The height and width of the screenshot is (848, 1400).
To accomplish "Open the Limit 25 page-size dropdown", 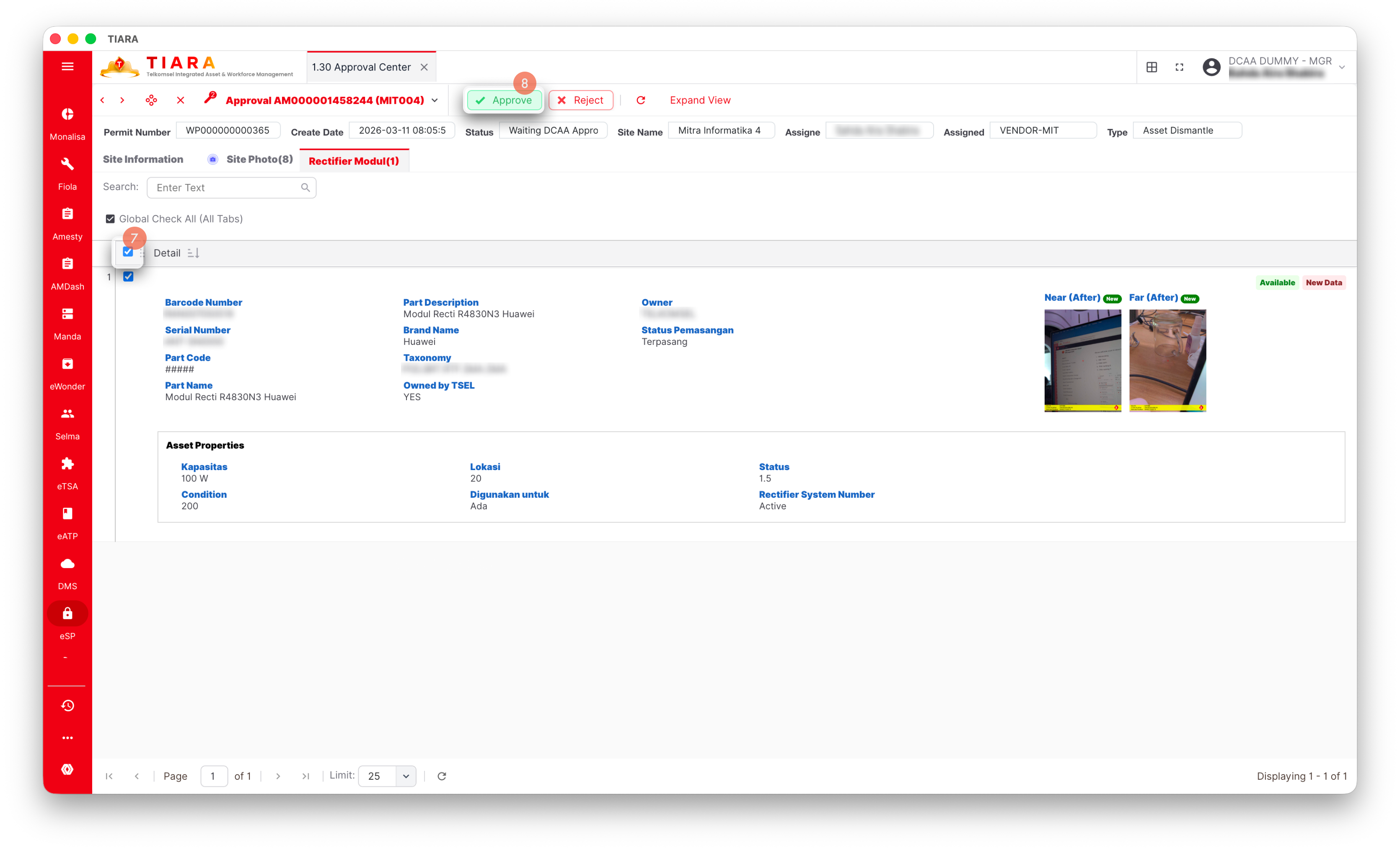I will pos(406,776).
